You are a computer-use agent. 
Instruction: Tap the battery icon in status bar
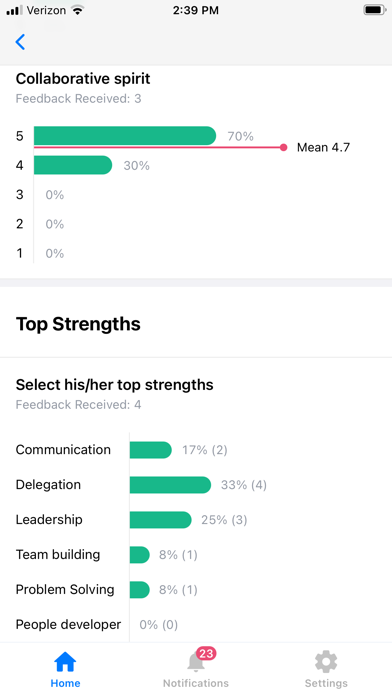point(374,10)
